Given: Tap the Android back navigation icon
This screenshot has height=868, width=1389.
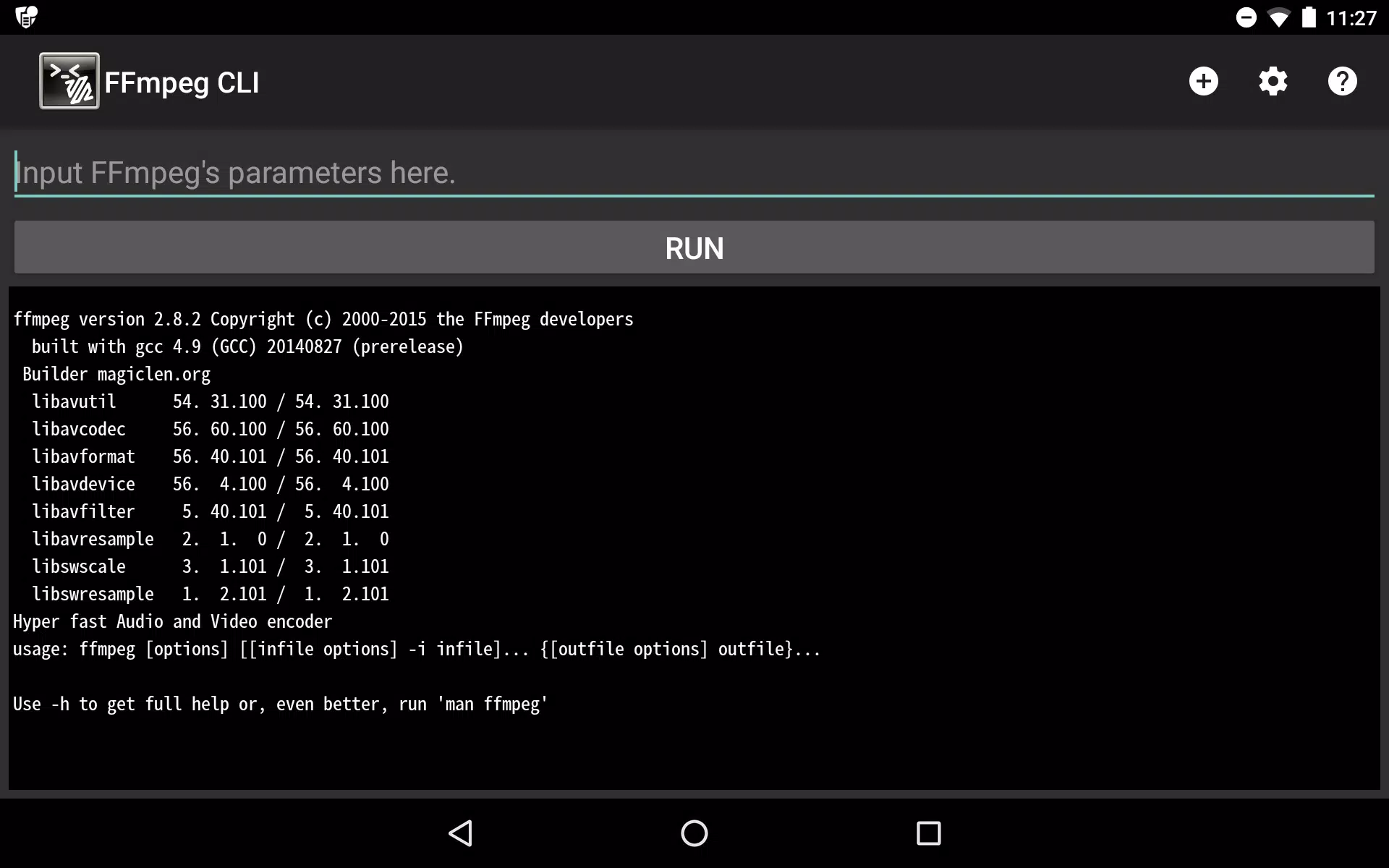Looking at the screenshot, I should pos(461,833).
